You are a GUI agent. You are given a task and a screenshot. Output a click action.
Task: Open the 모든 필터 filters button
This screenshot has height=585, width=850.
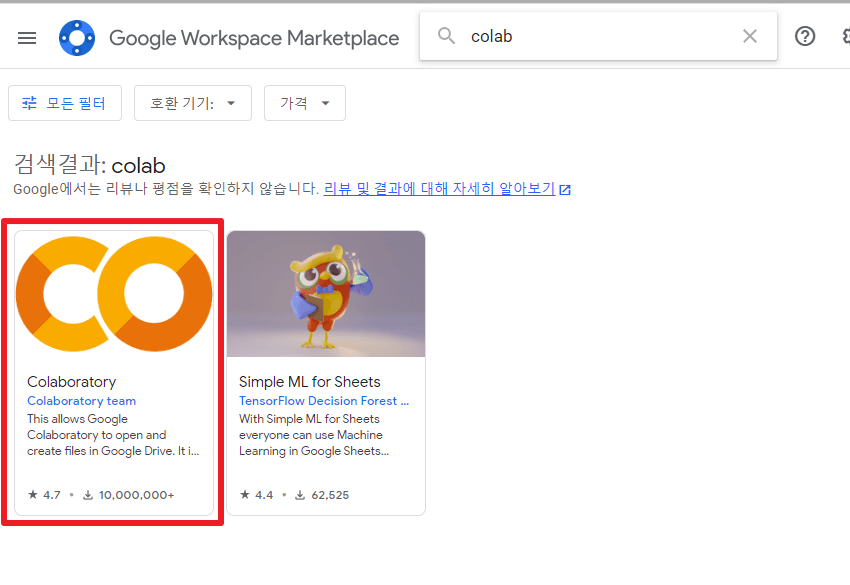point(65,103)
